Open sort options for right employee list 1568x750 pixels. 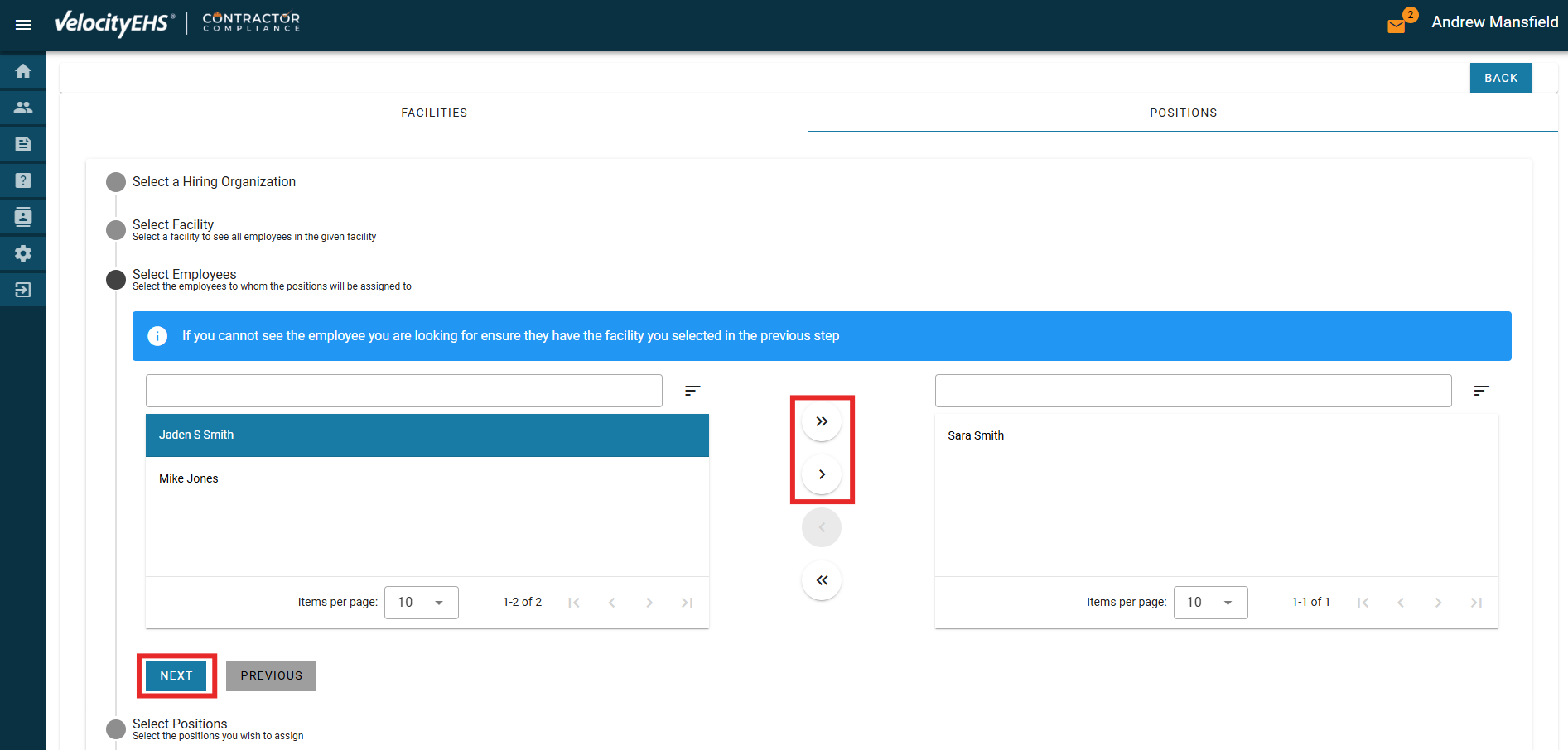1481,391
